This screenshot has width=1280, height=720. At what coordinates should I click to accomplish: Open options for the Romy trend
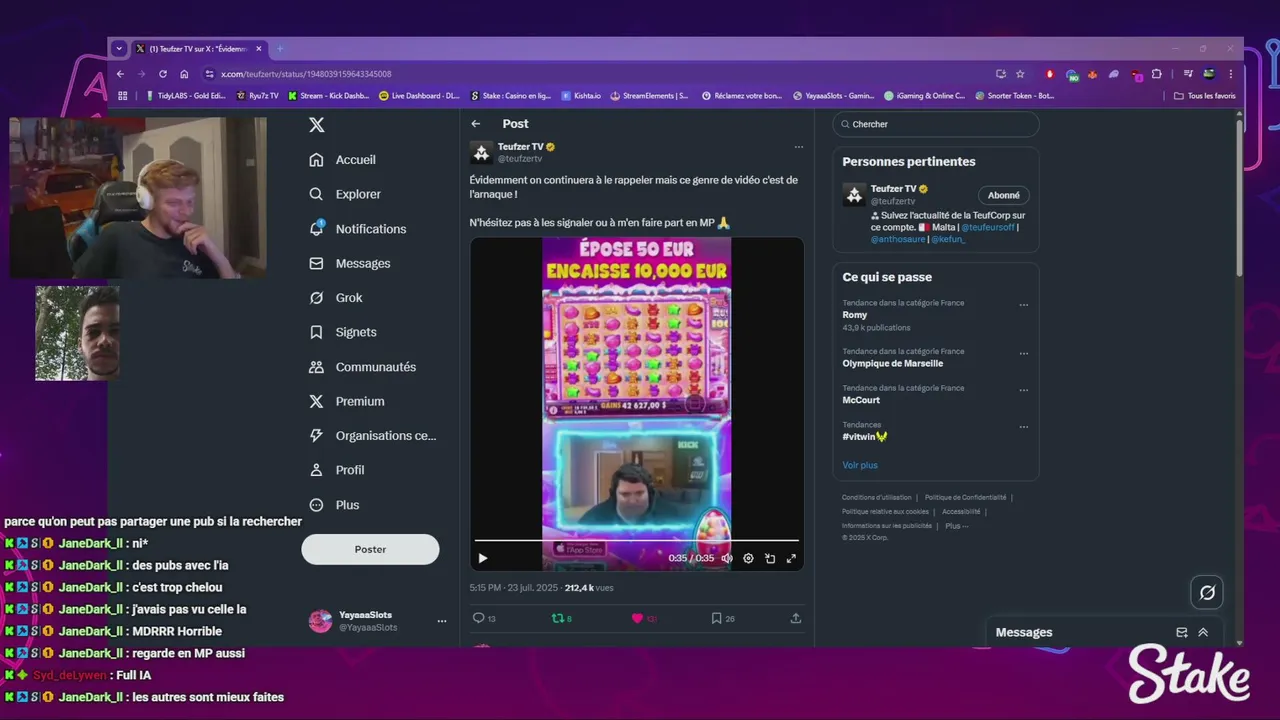pyautogui.click(x=1023, y=305)
